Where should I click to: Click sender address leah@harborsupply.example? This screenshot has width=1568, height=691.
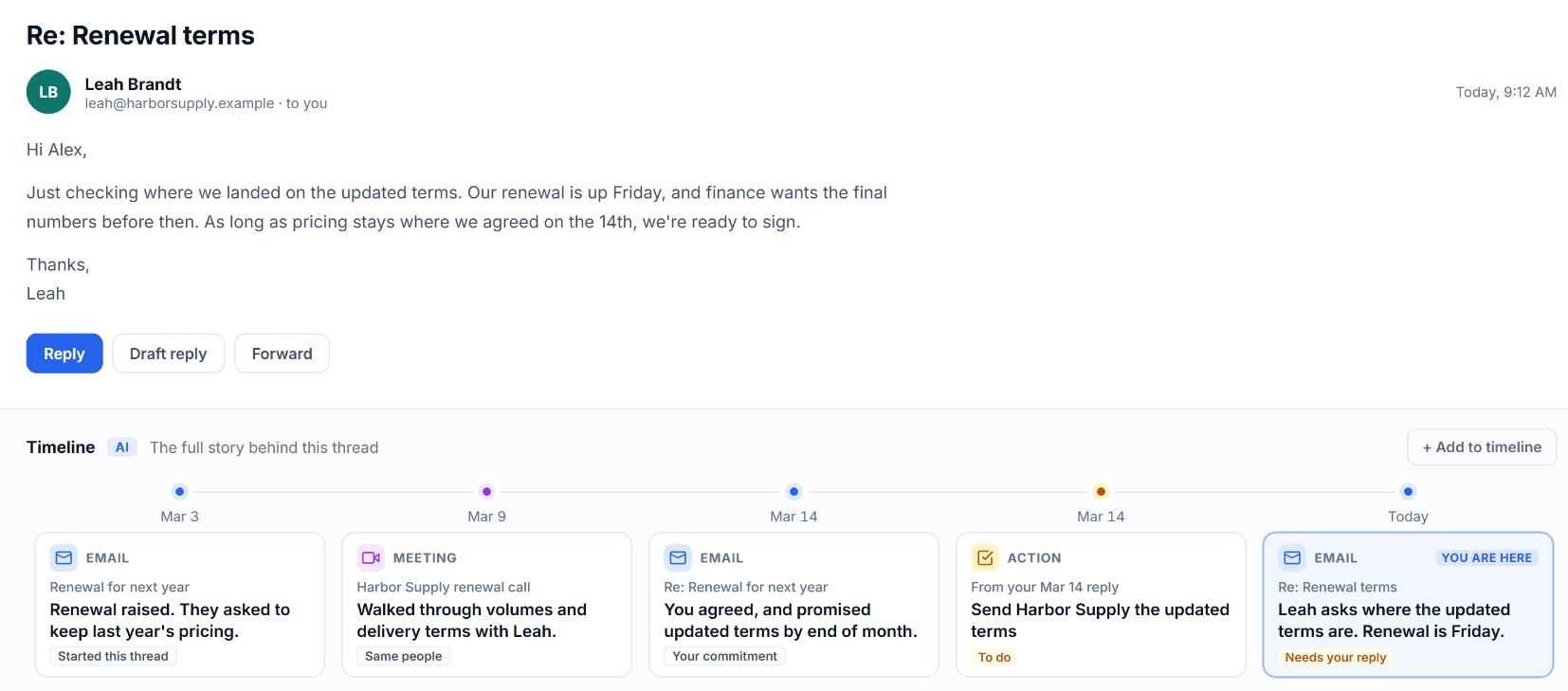click(x=179, y=103)
